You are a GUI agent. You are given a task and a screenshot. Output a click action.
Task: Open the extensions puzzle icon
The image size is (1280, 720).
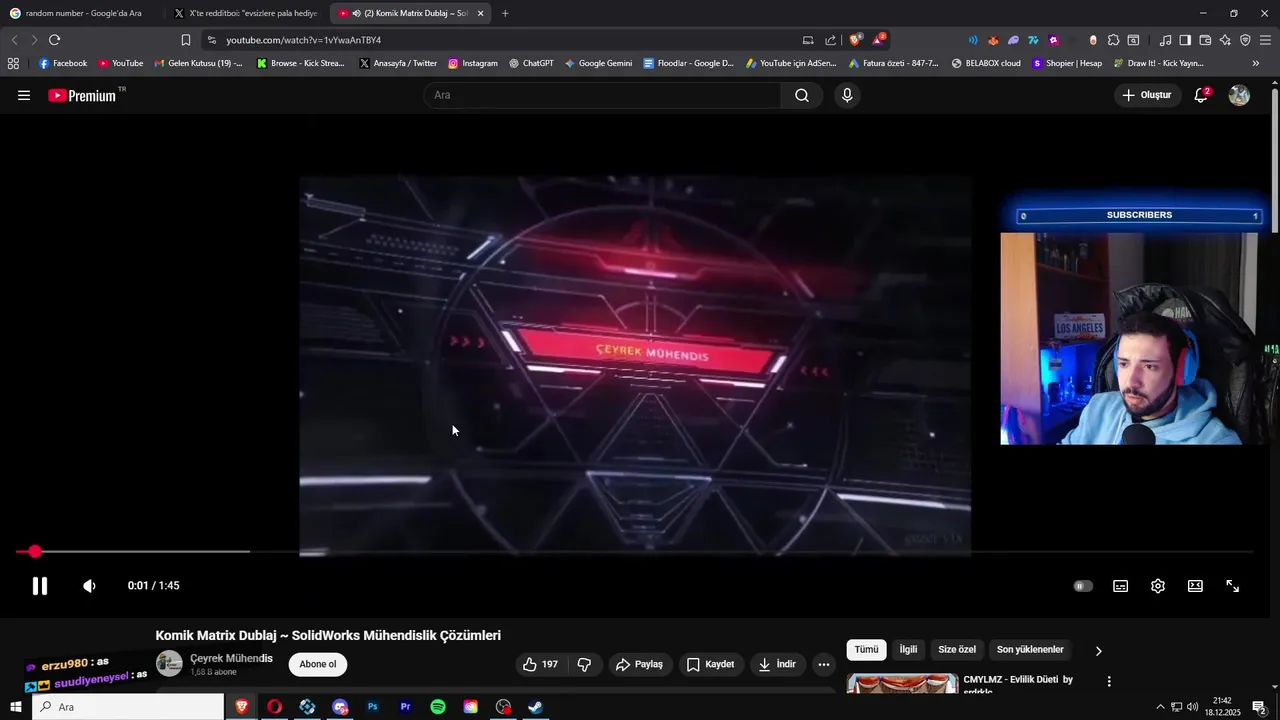[1113, 40]
